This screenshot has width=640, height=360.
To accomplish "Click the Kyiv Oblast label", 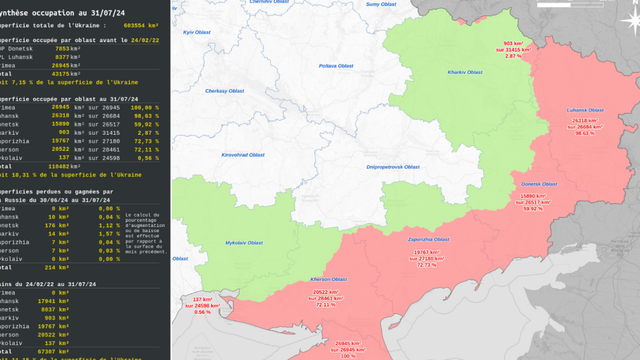I will coord(197,32).
